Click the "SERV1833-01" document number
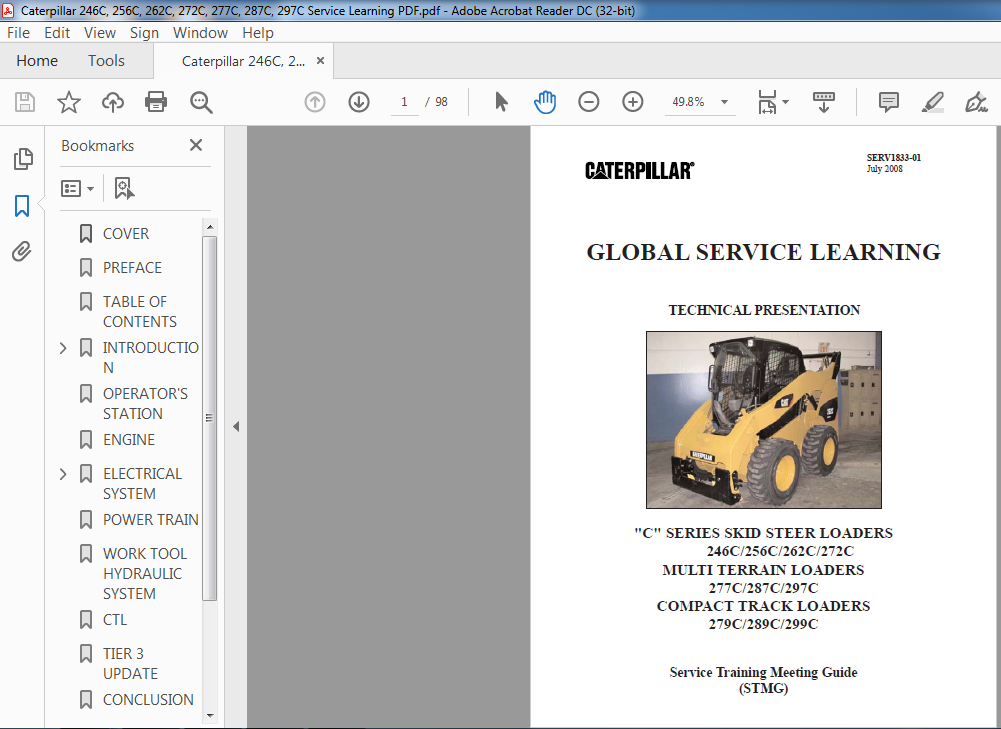Screen dimensions: 1001x729 [894, 158]
